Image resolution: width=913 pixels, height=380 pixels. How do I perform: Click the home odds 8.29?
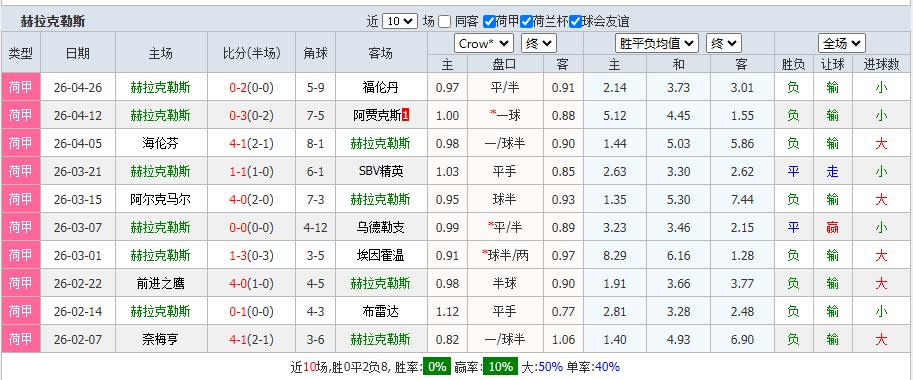(x=615, y=255)
